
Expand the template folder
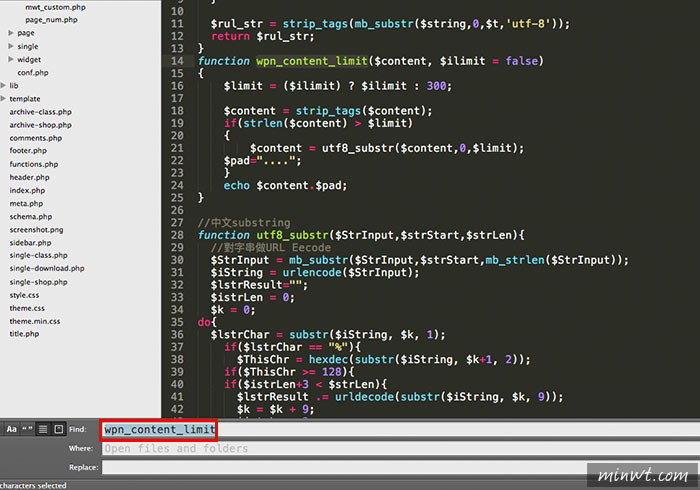tap(3, 98)
